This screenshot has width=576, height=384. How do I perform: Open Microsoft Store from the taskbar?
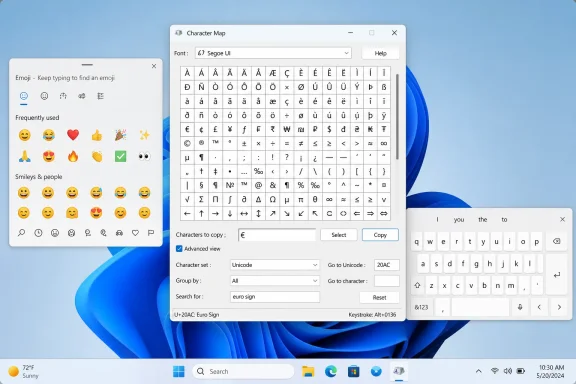coord(353,372)
